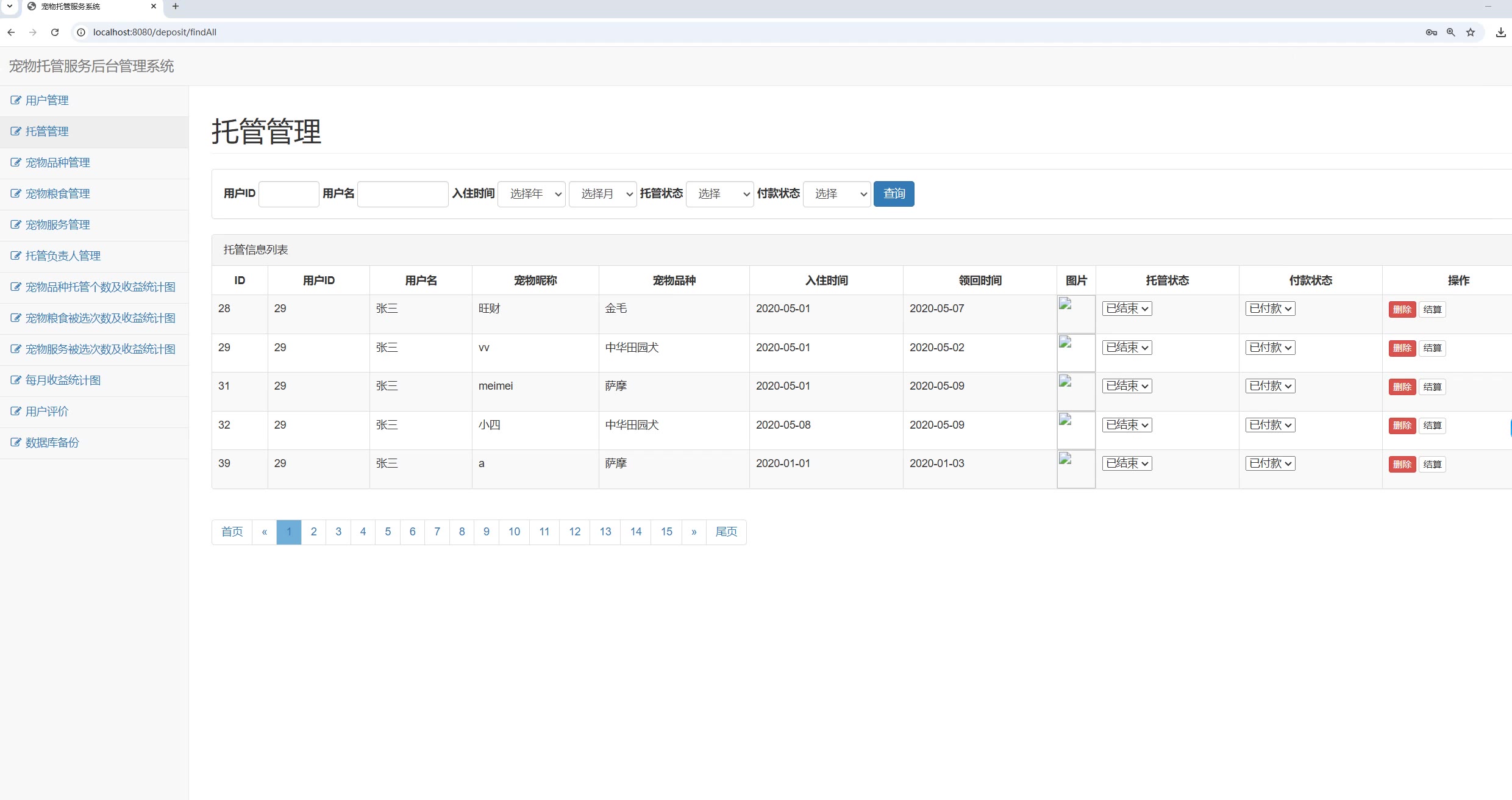Delete deposit record ID 29

(1402, 348)
